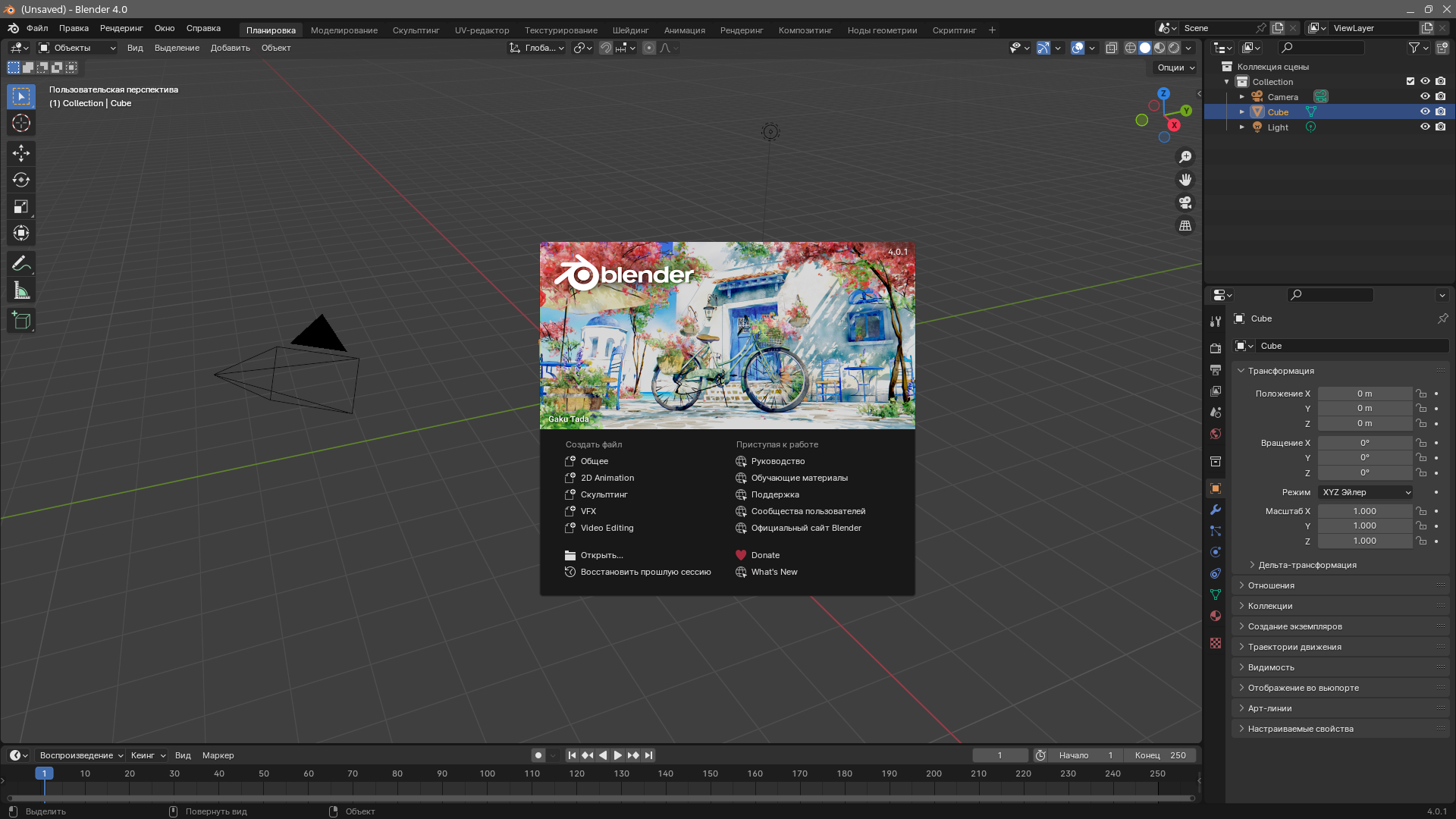Open the Render properties tab
Viewport: 1456px width, 819px height.
(x=1216, y=348)
